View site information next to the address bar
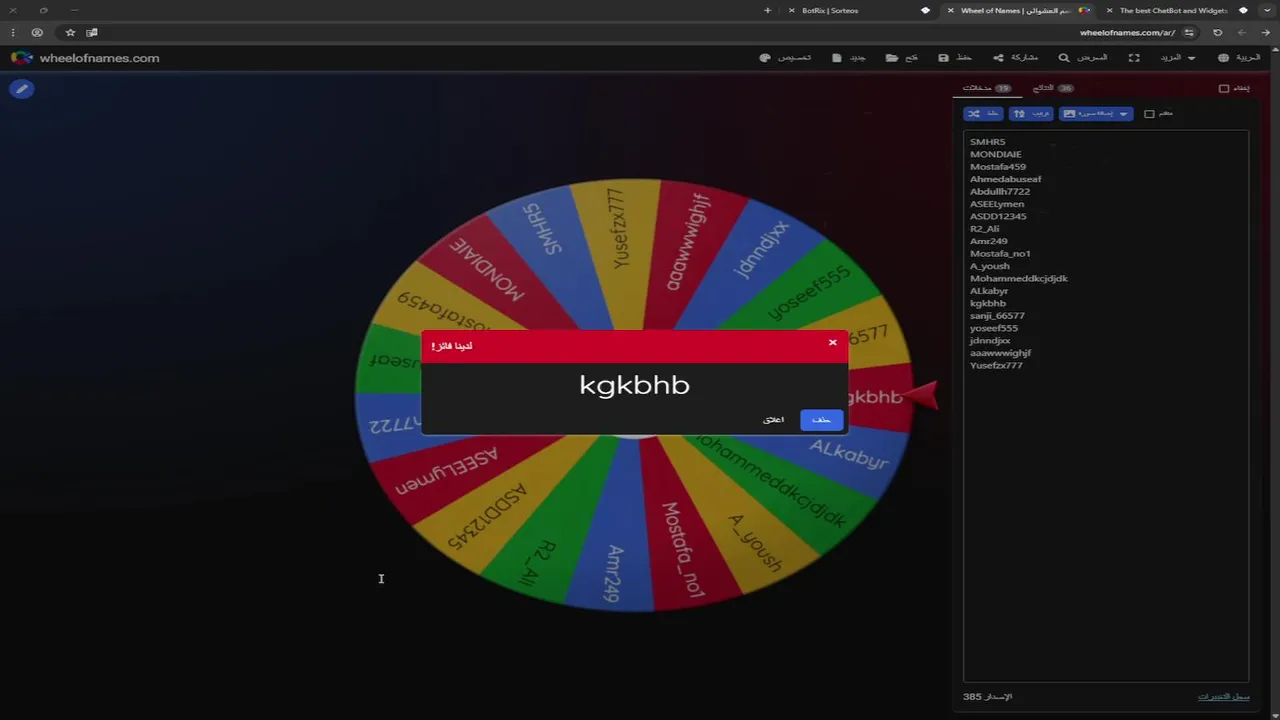 point(1189,33)
